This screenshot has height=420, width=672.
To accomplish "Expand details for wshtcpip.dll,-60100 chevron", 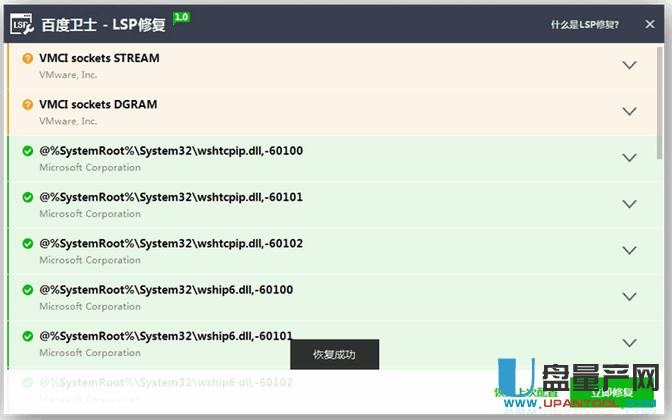I will coord(629,158).
